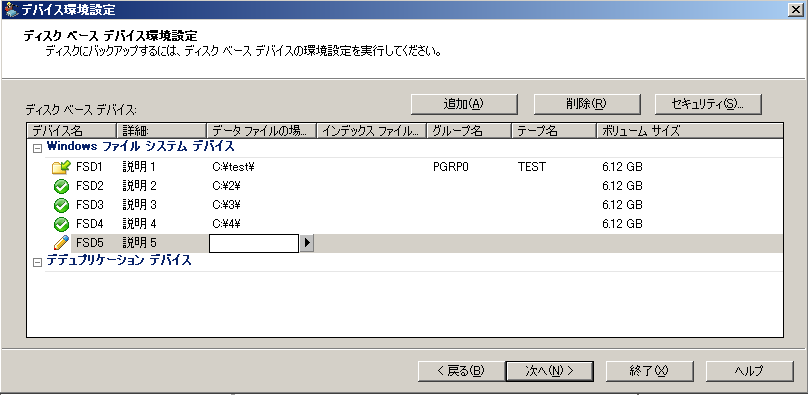The height and width of the screenshot is (395, 808).
Task: Click the 6.12 GB size in FSD4 row
Action: [x=622, y=225]
